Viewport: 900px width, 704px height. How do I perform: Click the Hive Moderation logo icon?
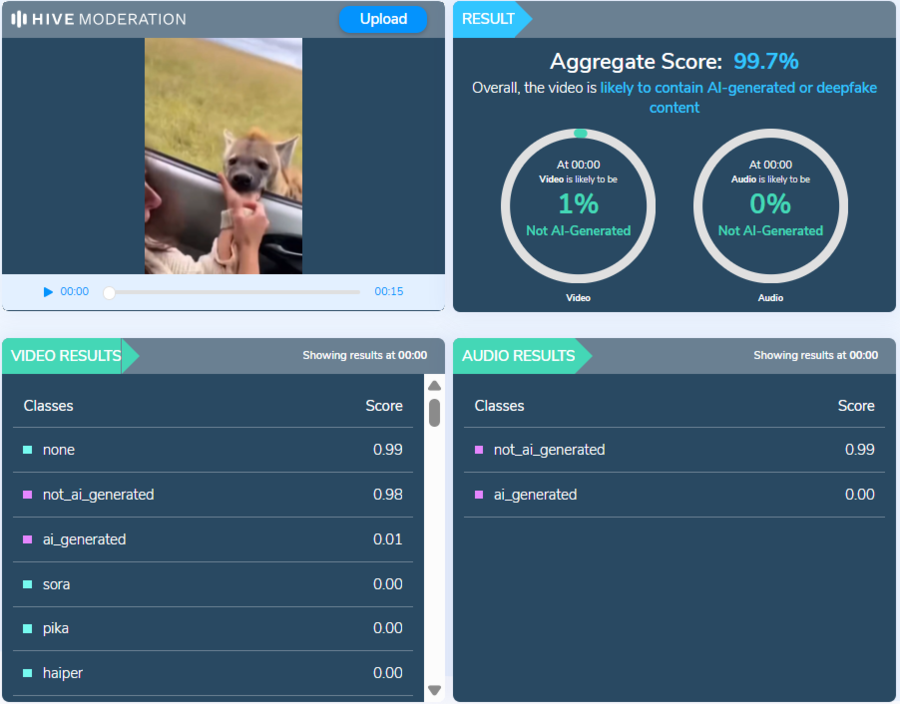click(x=19, y=19)
